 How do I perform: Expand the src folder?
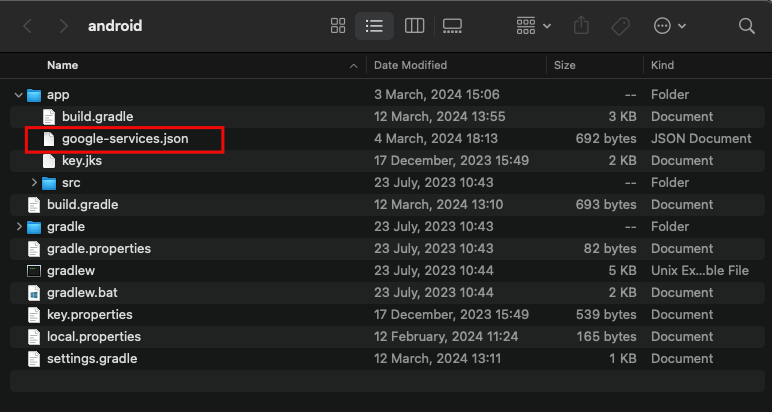[x=34, y=183]
